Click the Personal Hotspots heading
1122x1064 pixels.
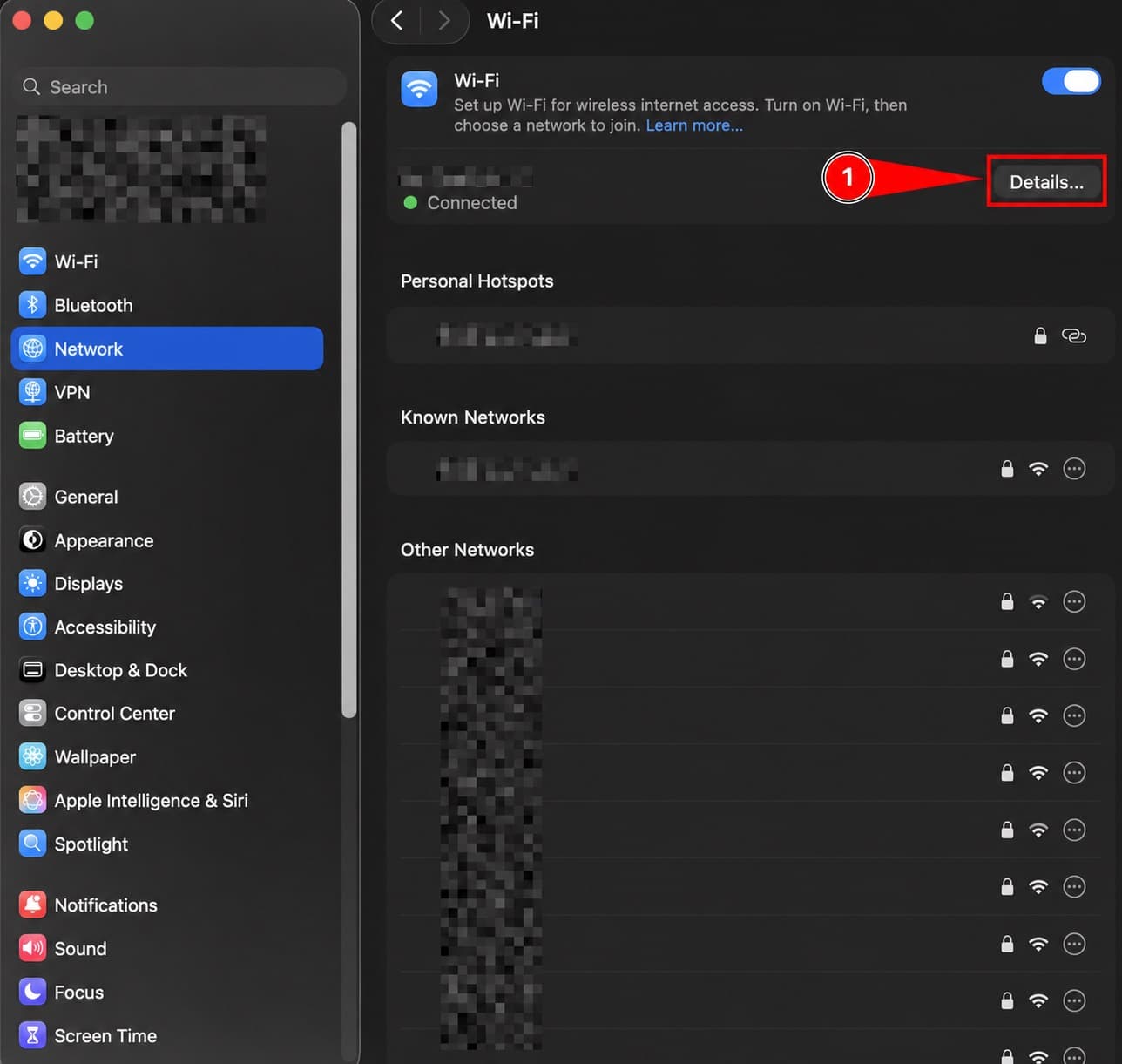click(477, 281)
